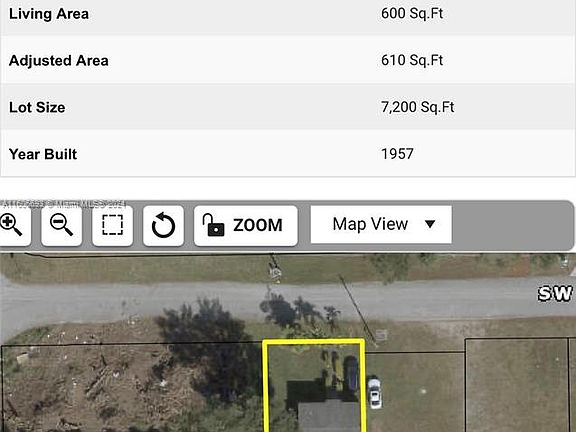Viewport: 576px width, 432px height.
Task: Click the yellow highlighted parcel outline
Action: click(314, 386)
